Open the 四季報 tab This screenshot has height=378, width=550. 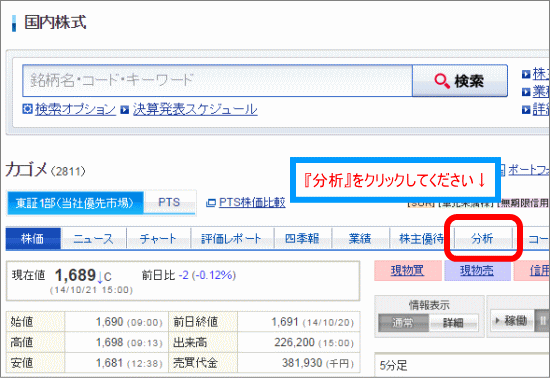point(302,238)
